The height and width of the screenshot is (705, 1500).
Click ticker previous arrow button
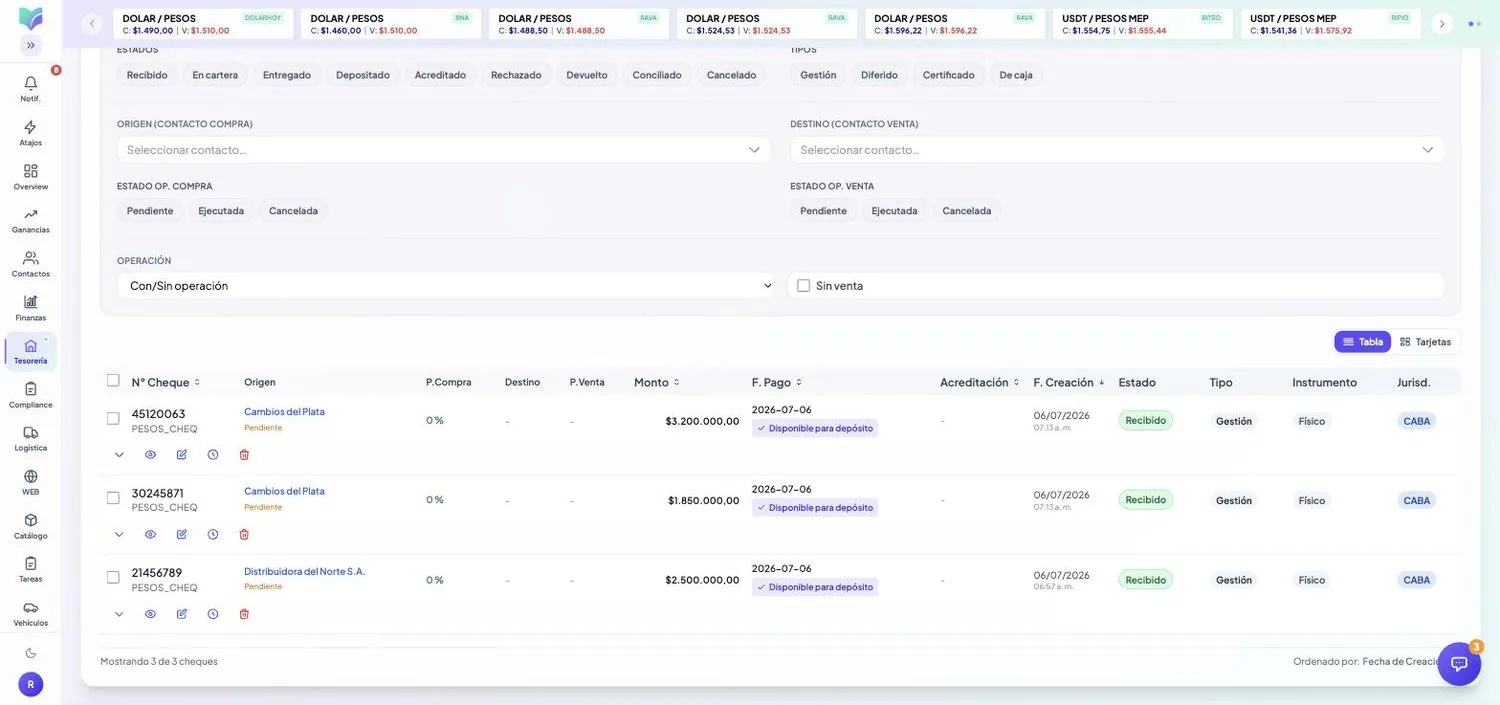(x=92, y=24)
